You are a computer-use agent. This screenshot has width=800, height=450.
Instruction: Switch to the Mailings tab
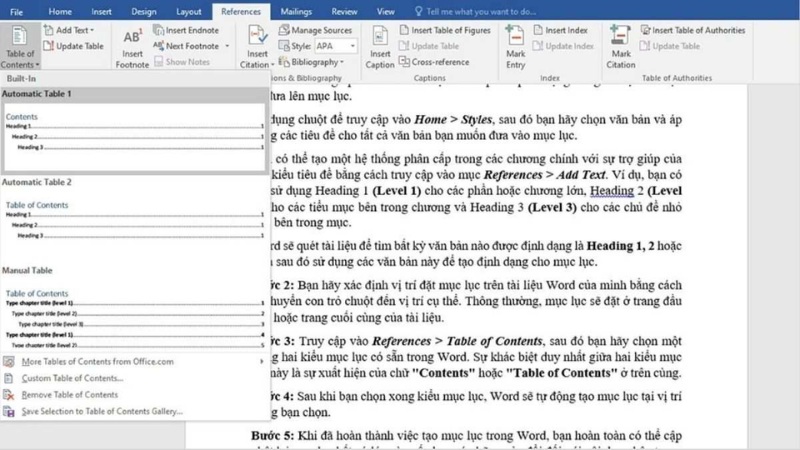coord(295,12)
